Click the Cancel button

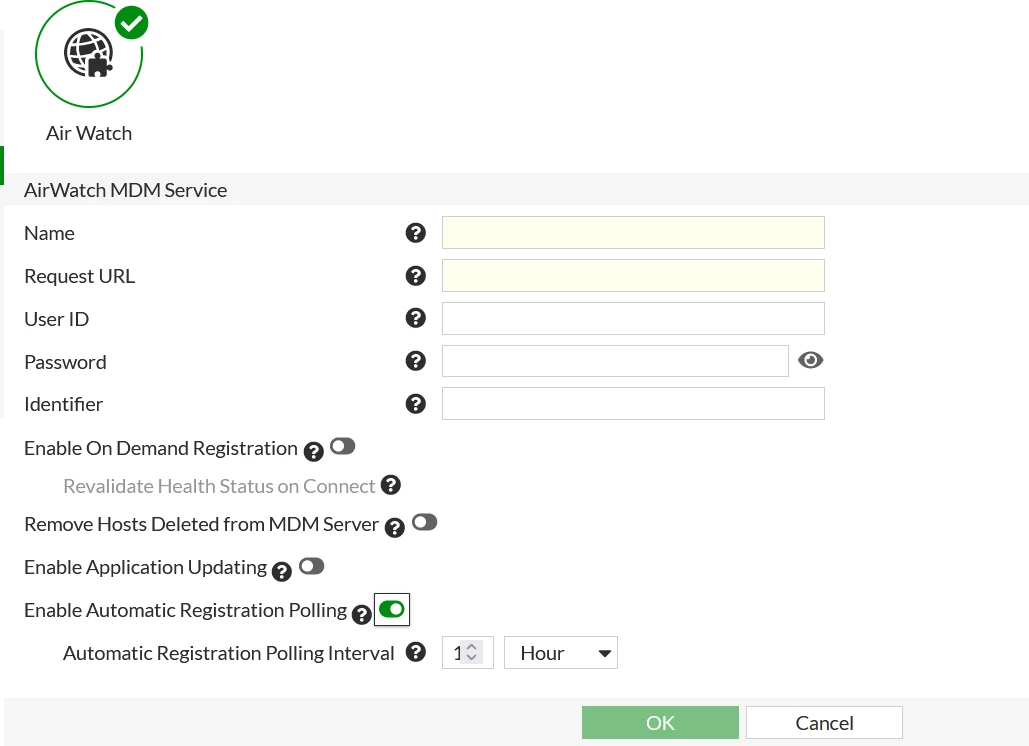pos(824,722)
